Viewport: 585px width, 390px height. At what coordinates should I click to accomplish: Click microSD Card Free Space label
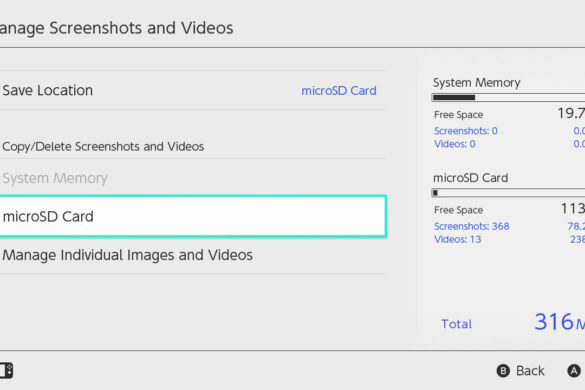(x=459, y=210)
